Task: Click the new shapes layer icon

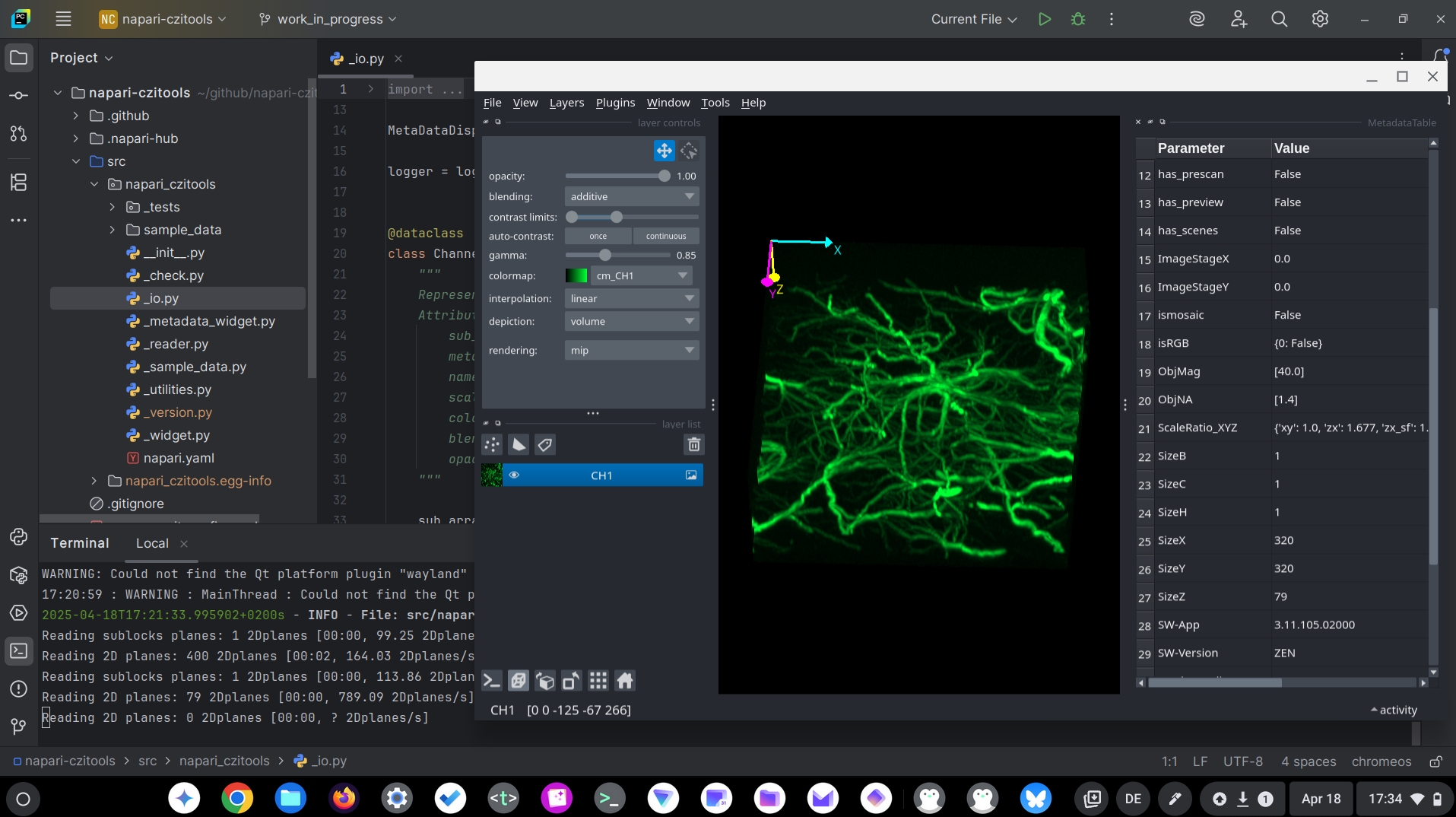Action: coord(519,445)
